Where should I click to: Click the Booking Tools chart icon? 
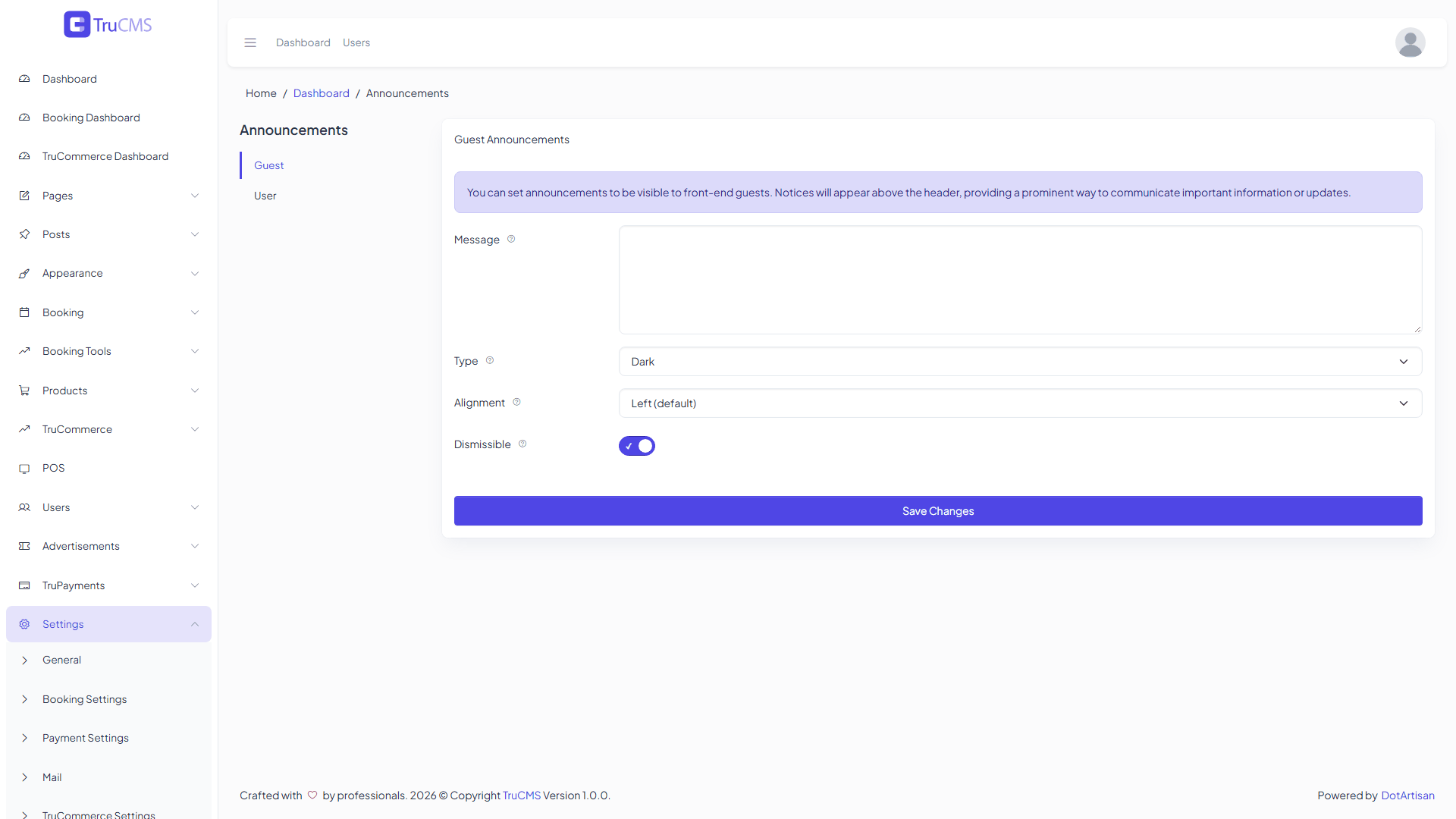tap(24, 351)
